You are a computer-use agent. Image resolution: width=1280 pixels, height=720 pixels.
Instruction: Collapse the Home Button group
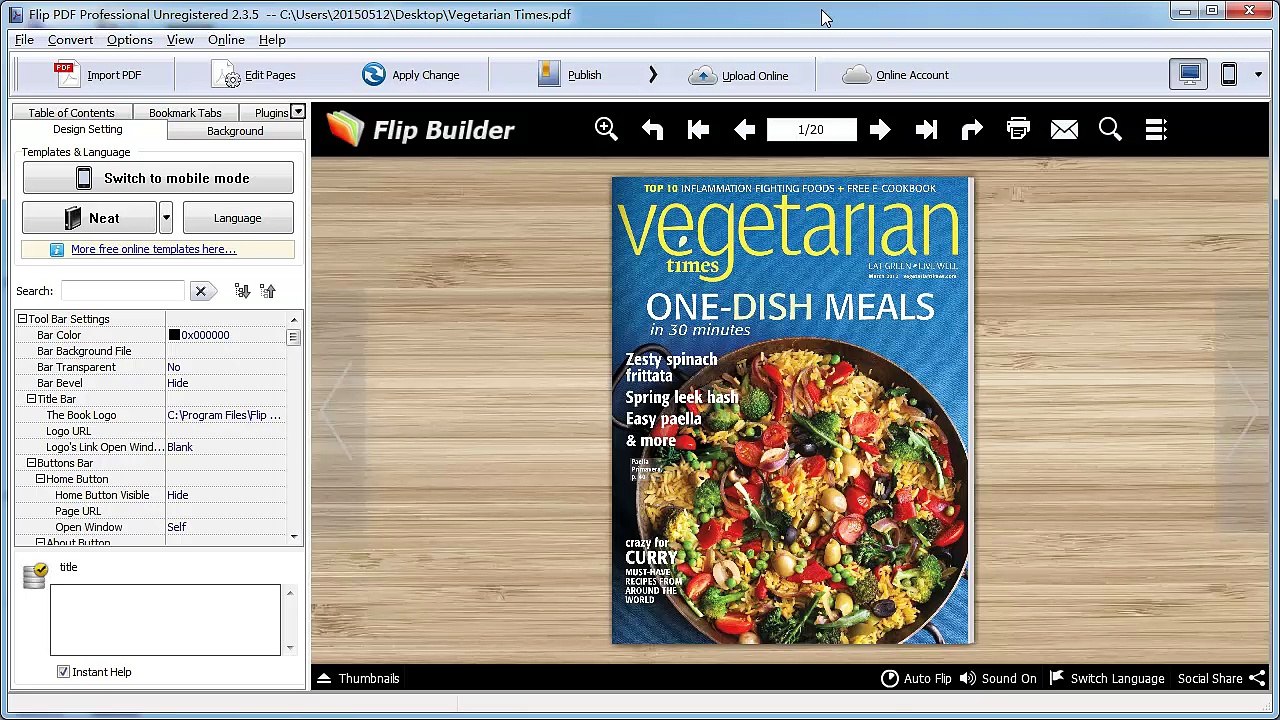[40, 479]
